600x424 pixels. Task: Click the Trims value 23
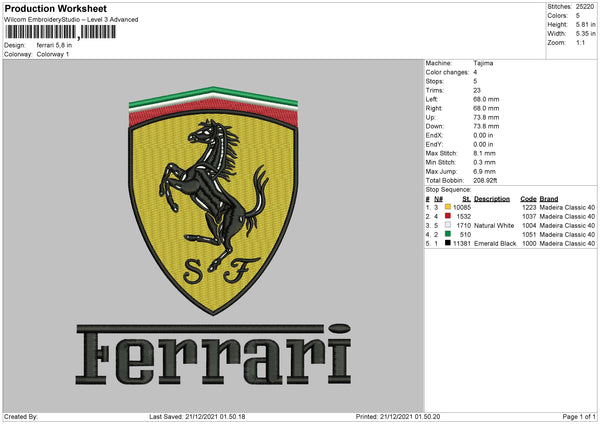point(477,90)
